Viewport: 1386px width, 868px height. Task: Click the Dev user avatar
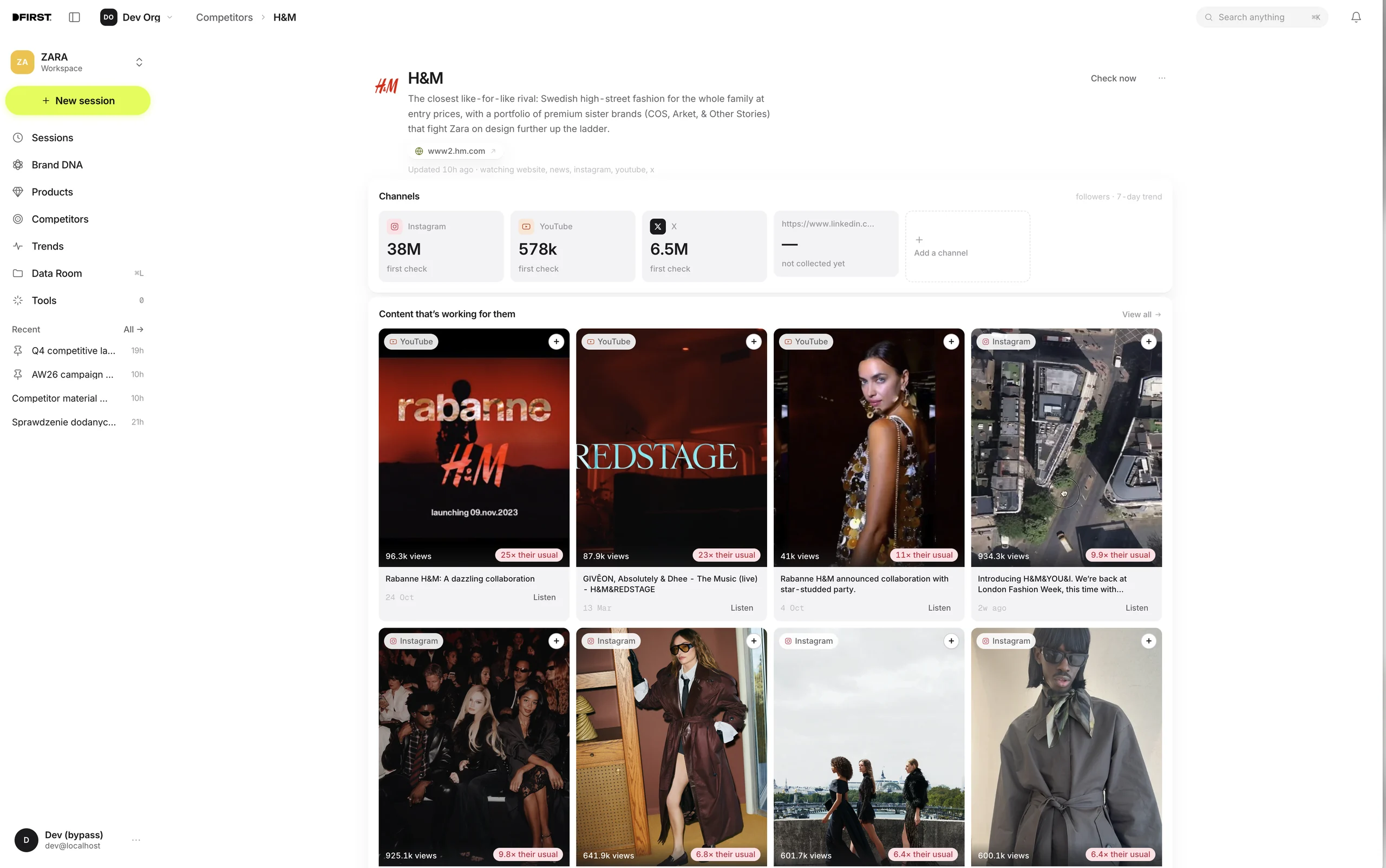(x=26, y=840)
